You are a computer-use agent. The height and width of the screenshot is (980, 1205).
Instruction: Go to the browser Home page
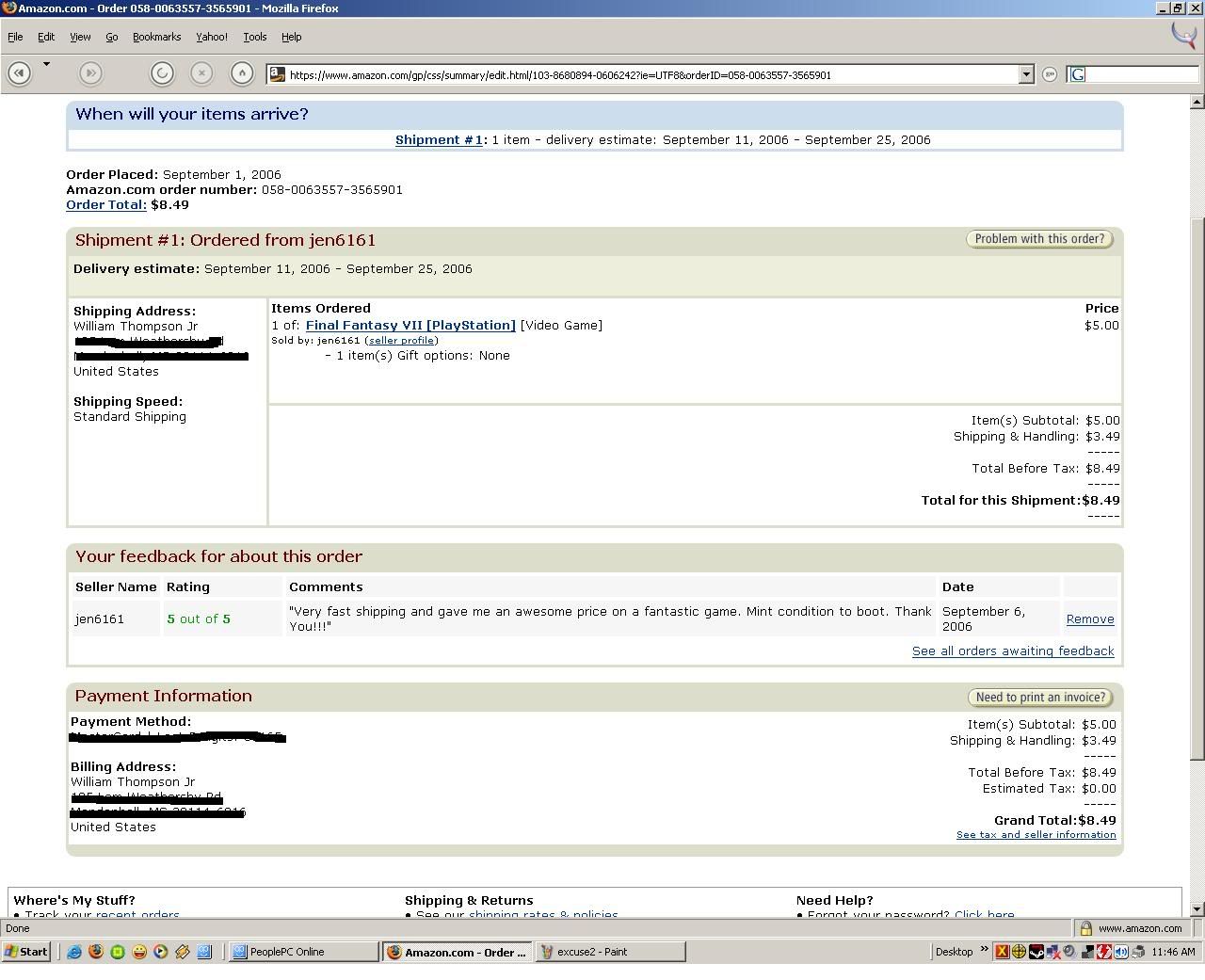[242, 72]
